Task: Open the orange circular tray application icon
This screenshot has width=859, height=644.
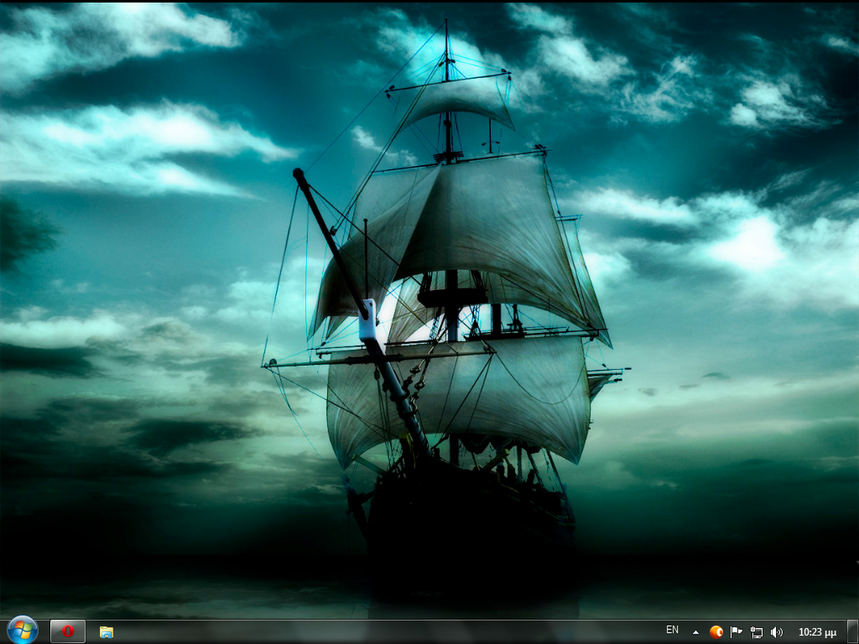Action: click(x=716, y=632)
